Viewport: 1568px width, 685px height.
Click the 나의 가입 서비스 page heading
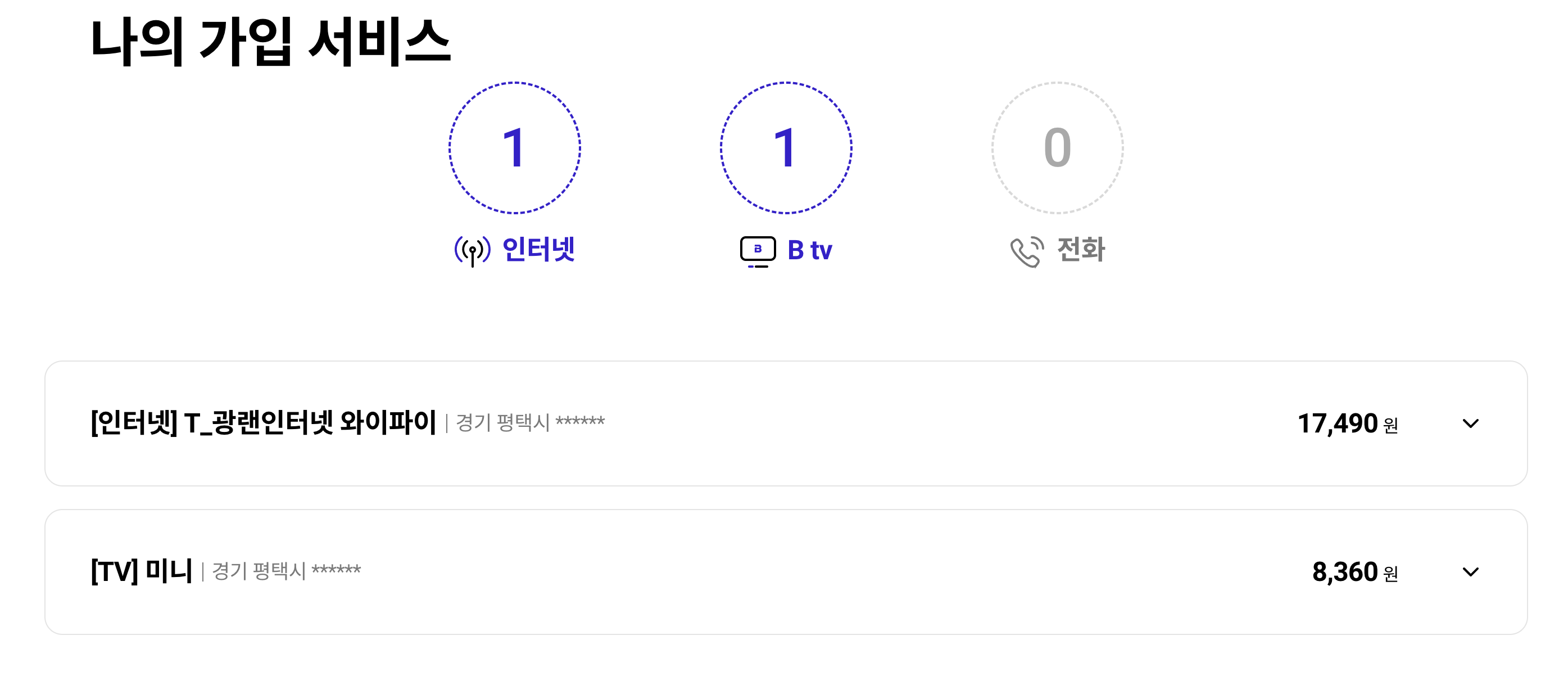270,42
